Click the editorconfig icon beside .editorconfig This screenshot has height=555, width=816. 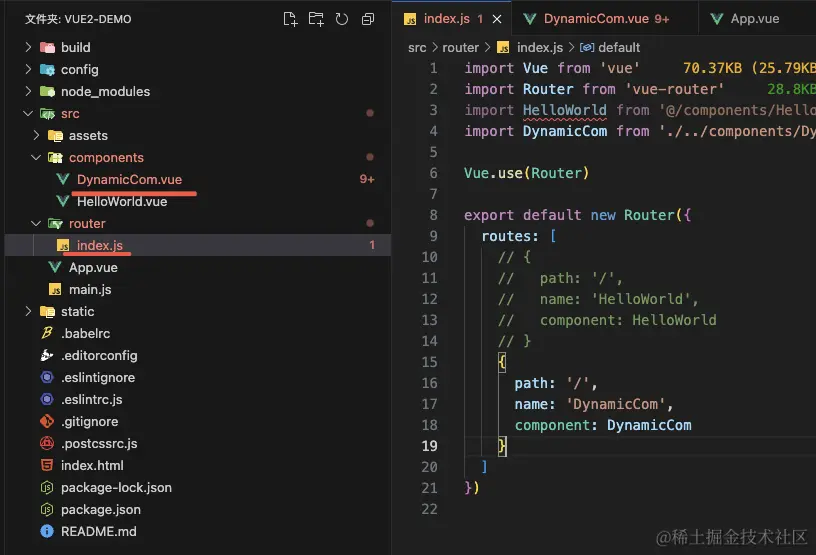pos(47,355)
